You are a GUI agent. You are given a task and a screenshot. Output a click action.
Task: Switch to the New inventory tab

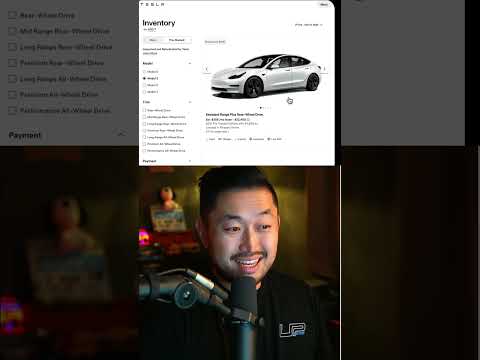[153, 40]
